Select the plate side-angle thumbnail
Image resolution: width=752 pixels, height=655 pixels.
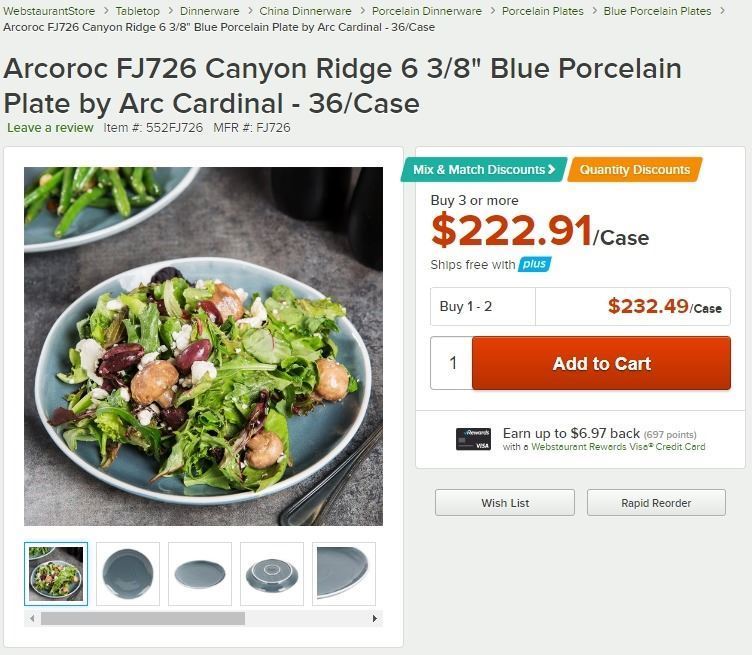coord(200,574)
